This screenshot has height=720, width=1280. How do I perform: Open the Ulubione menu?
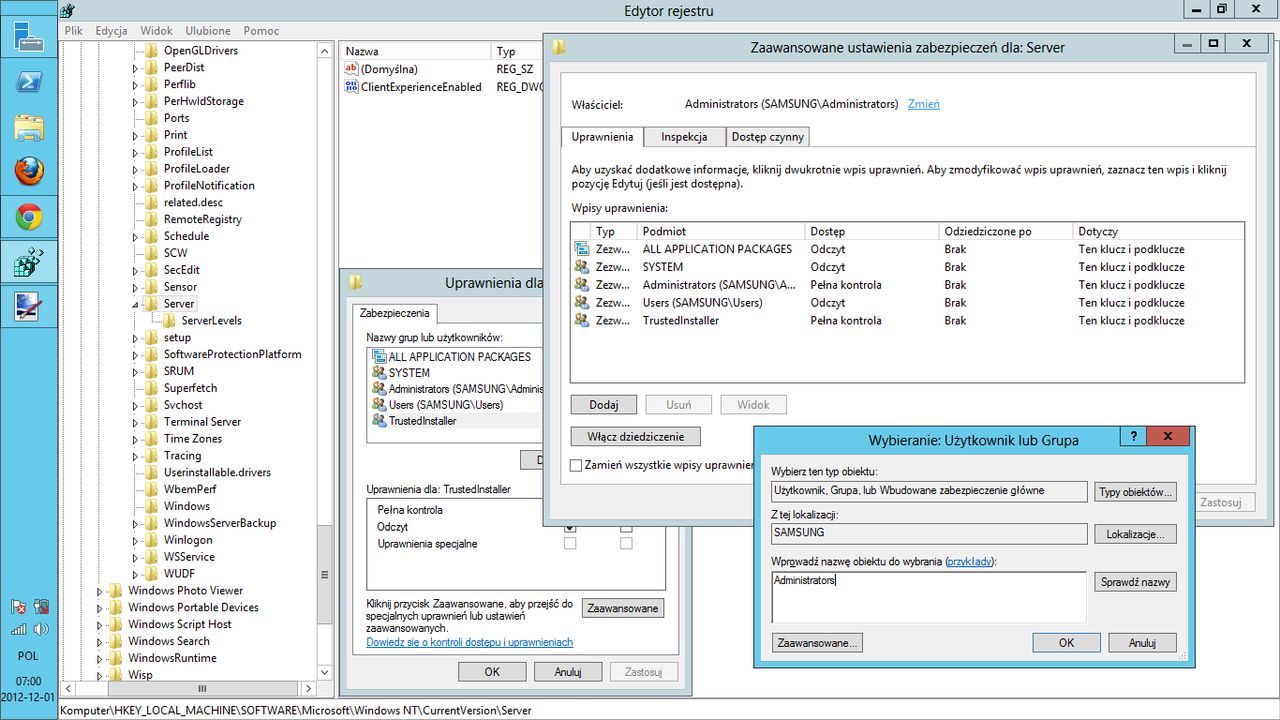coord(208,31)
